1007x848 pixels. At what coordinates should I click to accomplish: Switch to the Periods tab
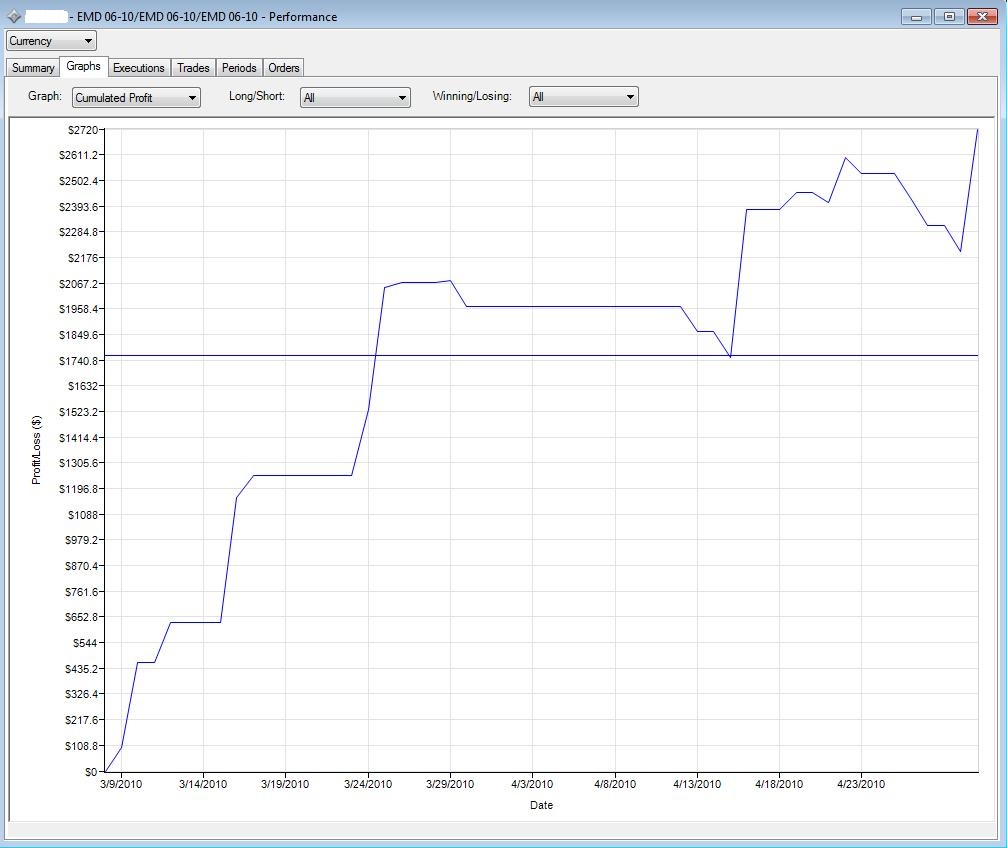point(239,68)
